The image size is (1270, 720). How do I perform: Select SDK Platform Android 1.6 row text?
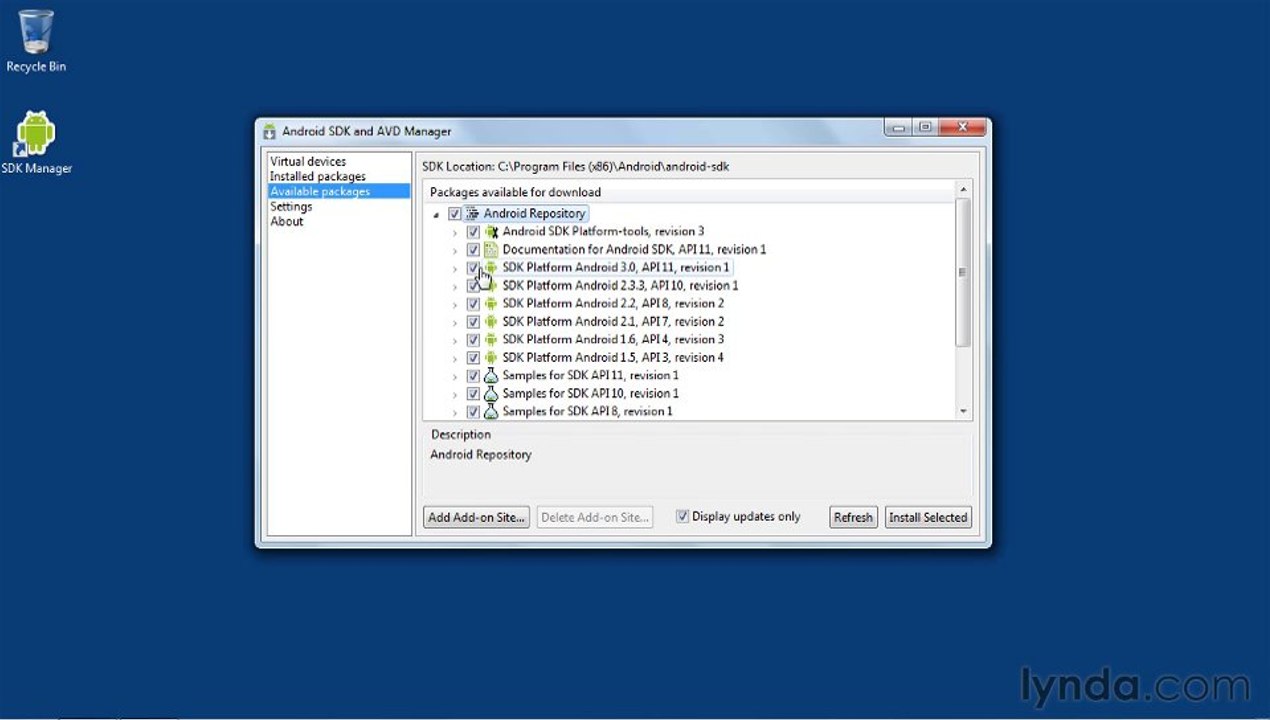613,340
